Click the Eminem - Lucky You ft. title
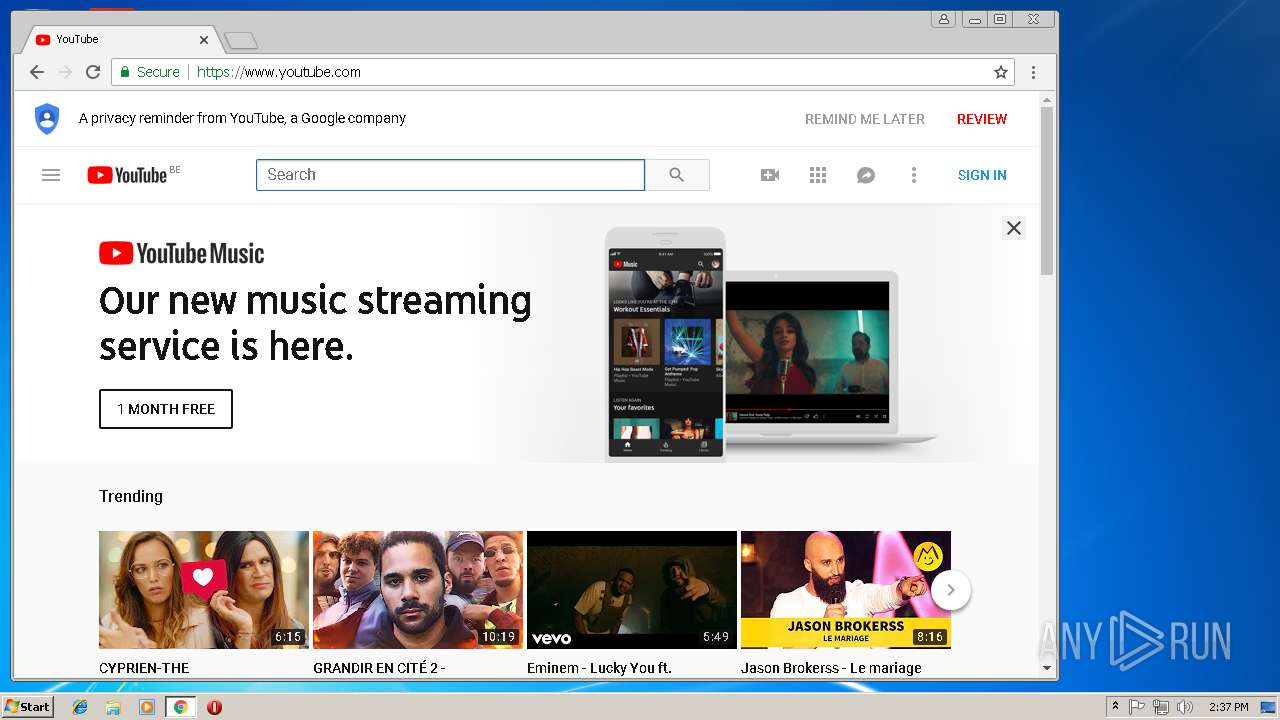 599,668
